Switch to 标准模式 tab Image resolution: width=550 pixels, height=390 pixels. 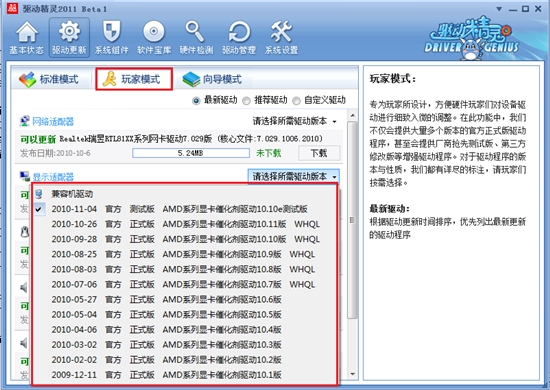[x=49, y=79]
